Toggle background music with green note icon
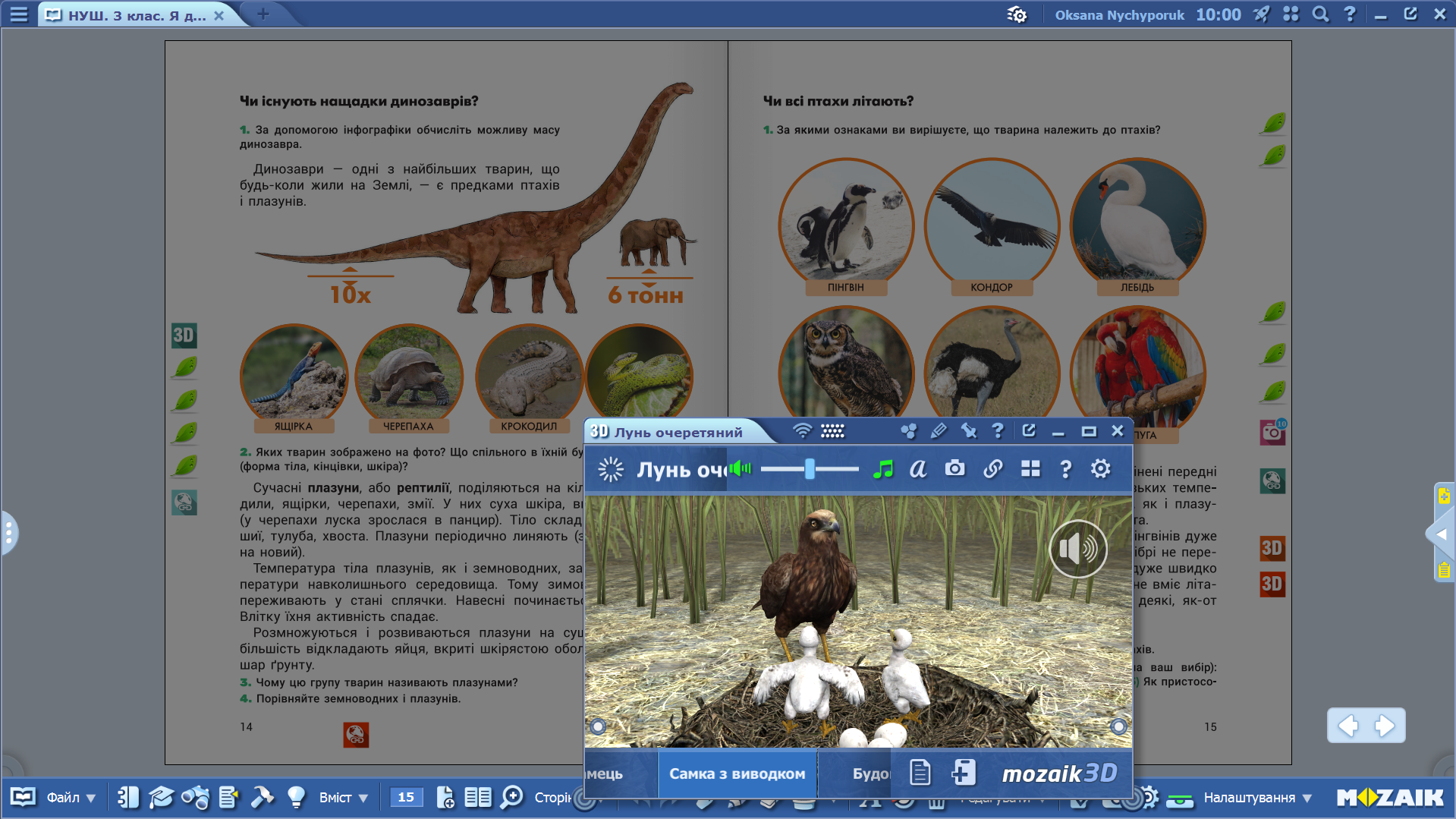This screenshot has width=1456, height=819. pos(882,469)
